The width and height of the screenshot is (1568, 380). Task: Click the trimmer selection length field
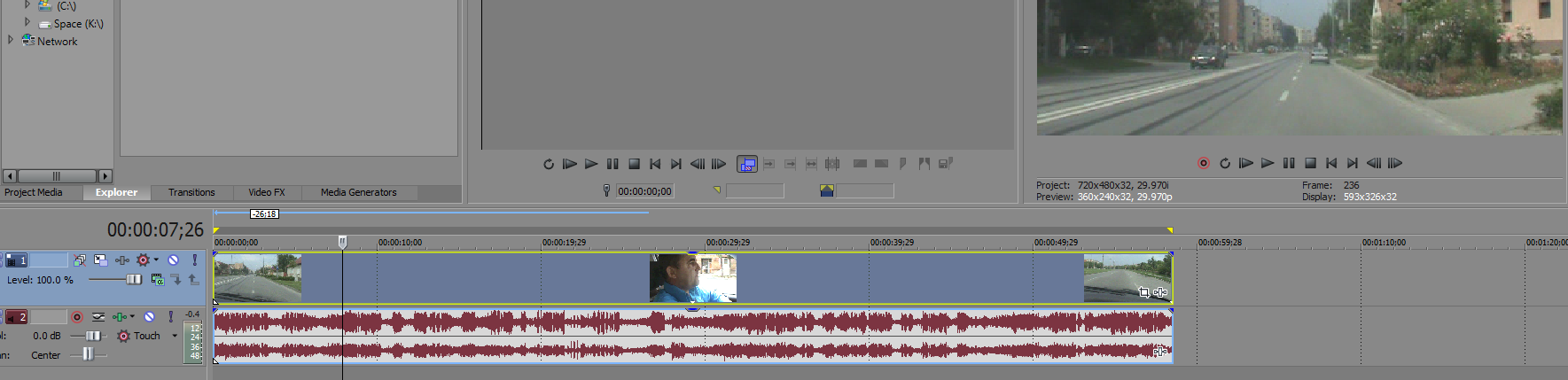[x=865, y=190]
